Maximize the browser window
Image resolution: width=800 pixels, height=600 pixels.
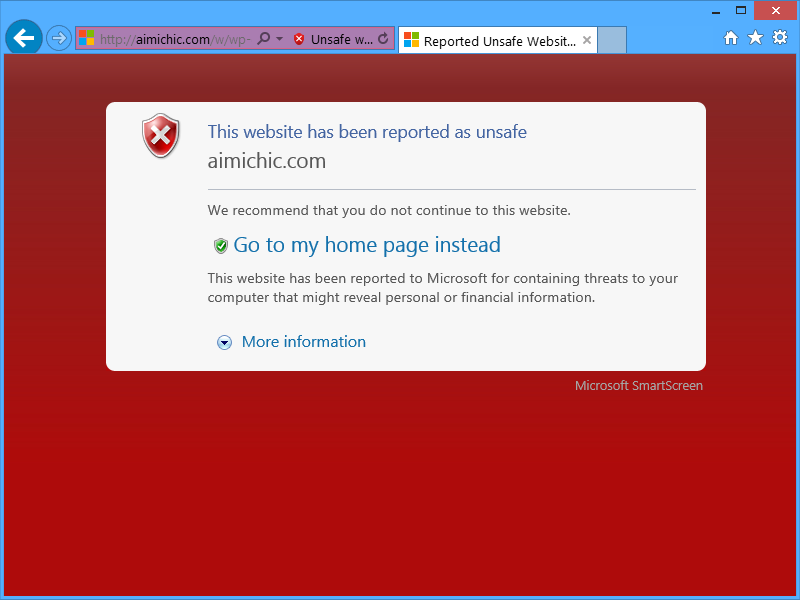pos(741,10)
